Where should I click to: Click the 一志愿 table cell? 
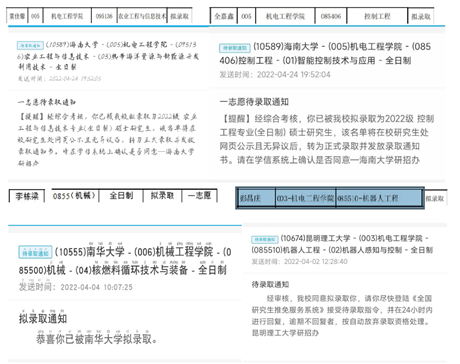(199, 195)
